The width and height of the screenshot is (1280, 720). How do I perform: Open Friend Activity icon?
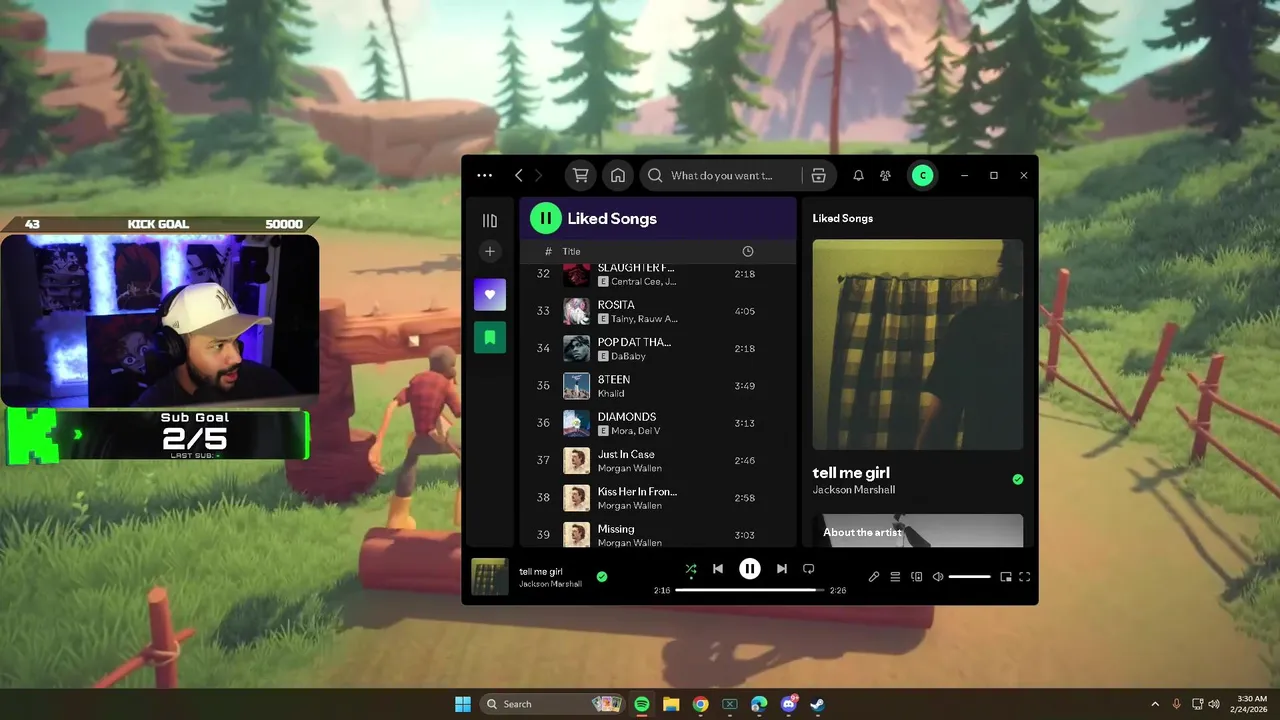pyautogui.click(x=885, y=175)
